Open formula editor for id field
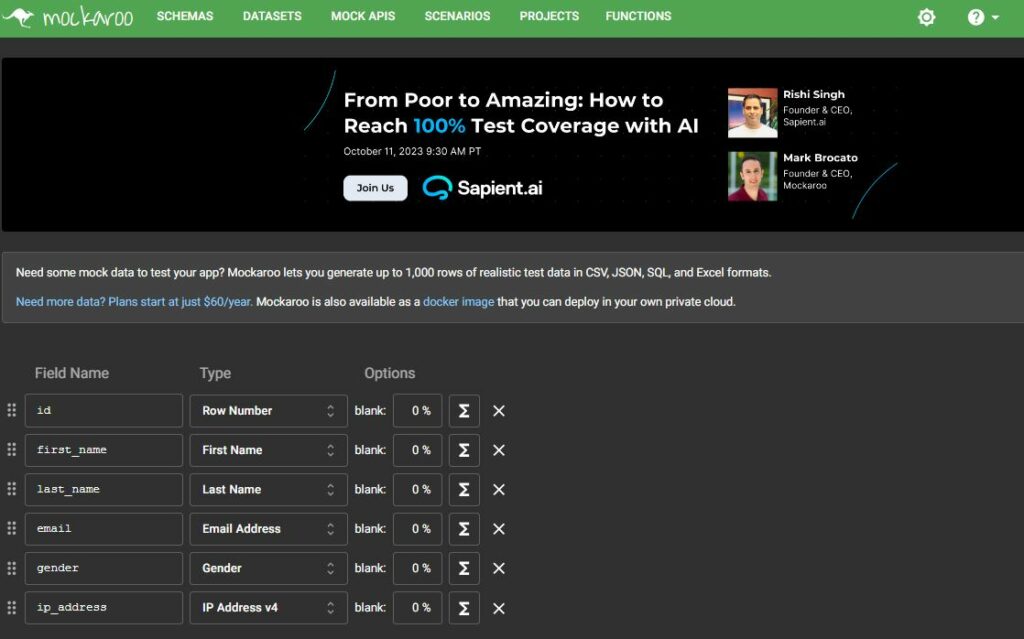The height and width of the screenshot is (639, 1024). 464,411
